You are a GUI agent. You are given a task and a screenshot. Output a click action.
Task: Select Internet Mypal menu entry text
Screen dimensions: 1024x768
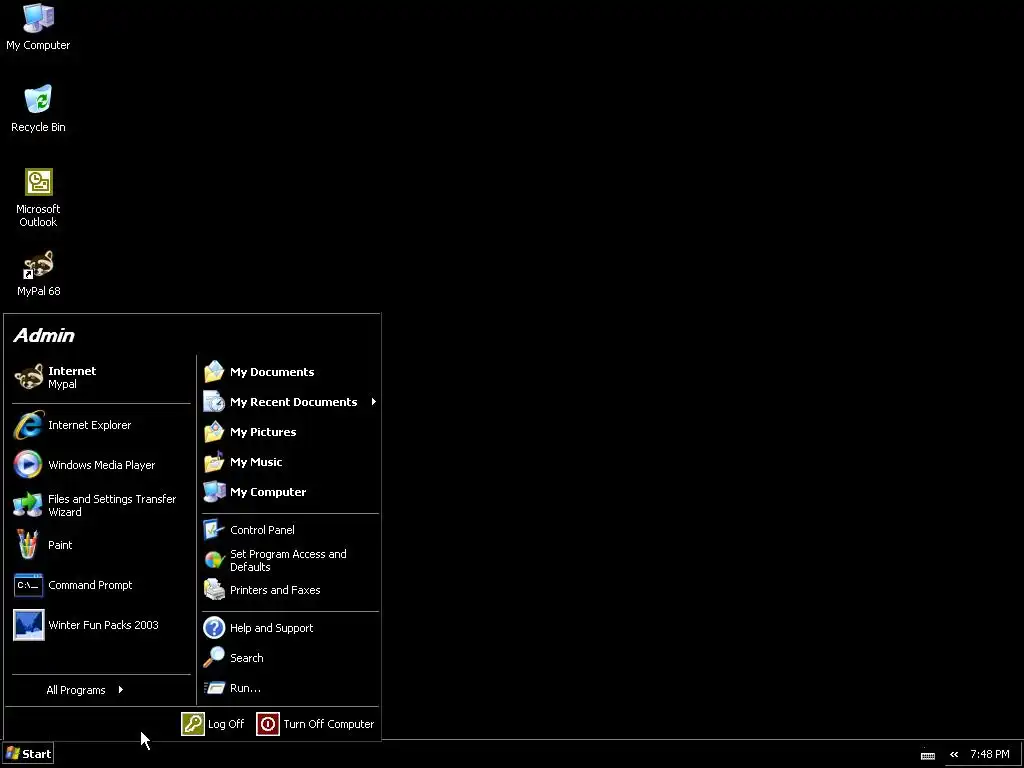tap(72, 377)
